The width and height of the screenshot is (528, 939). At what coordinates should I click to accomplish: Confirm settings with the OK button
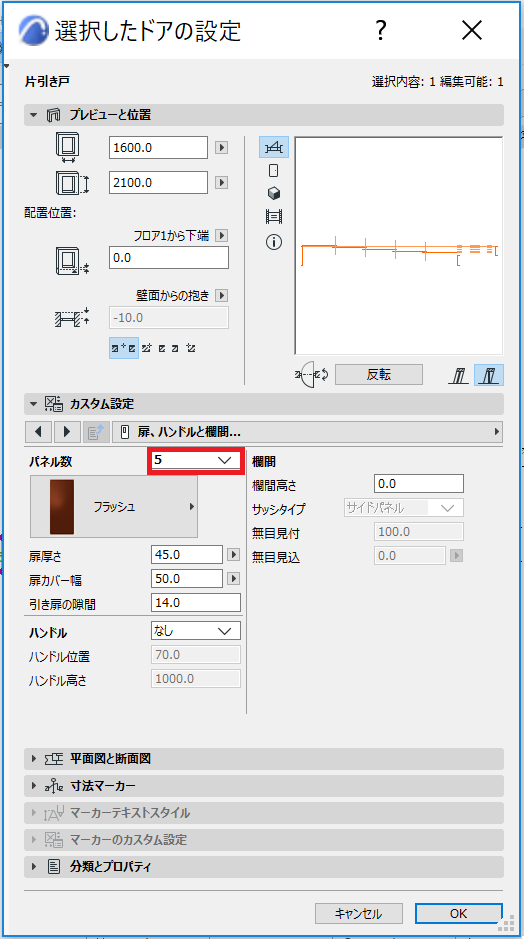click(459, 914)
